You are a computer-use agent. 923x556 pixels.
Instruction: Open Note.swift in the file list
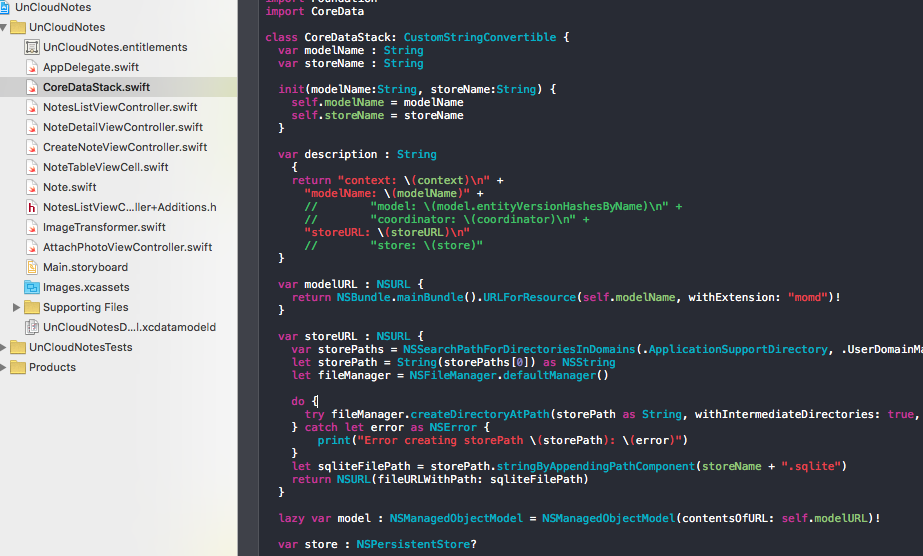tap(69, 187)
